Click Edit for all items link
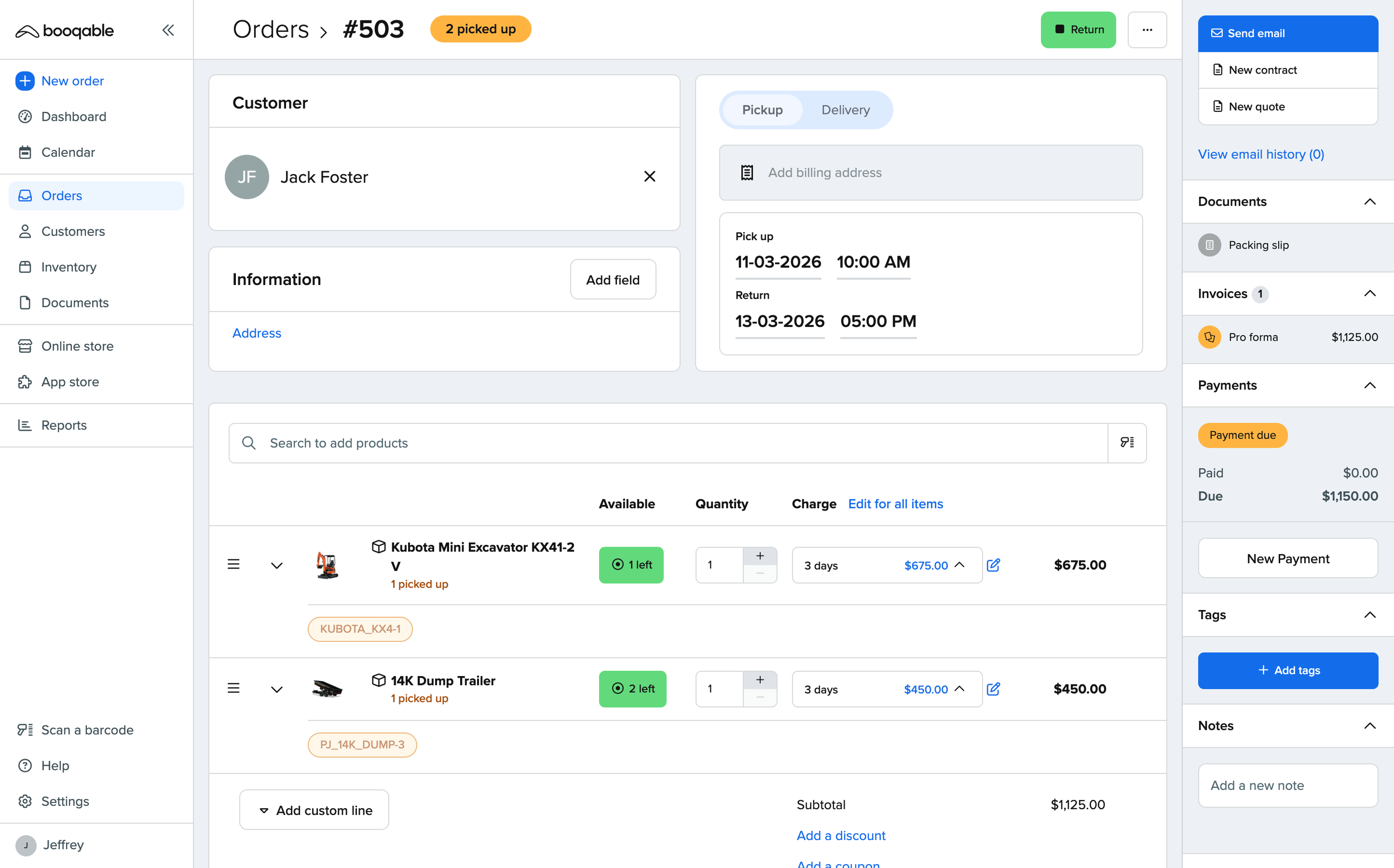 (x=895, y=503)
